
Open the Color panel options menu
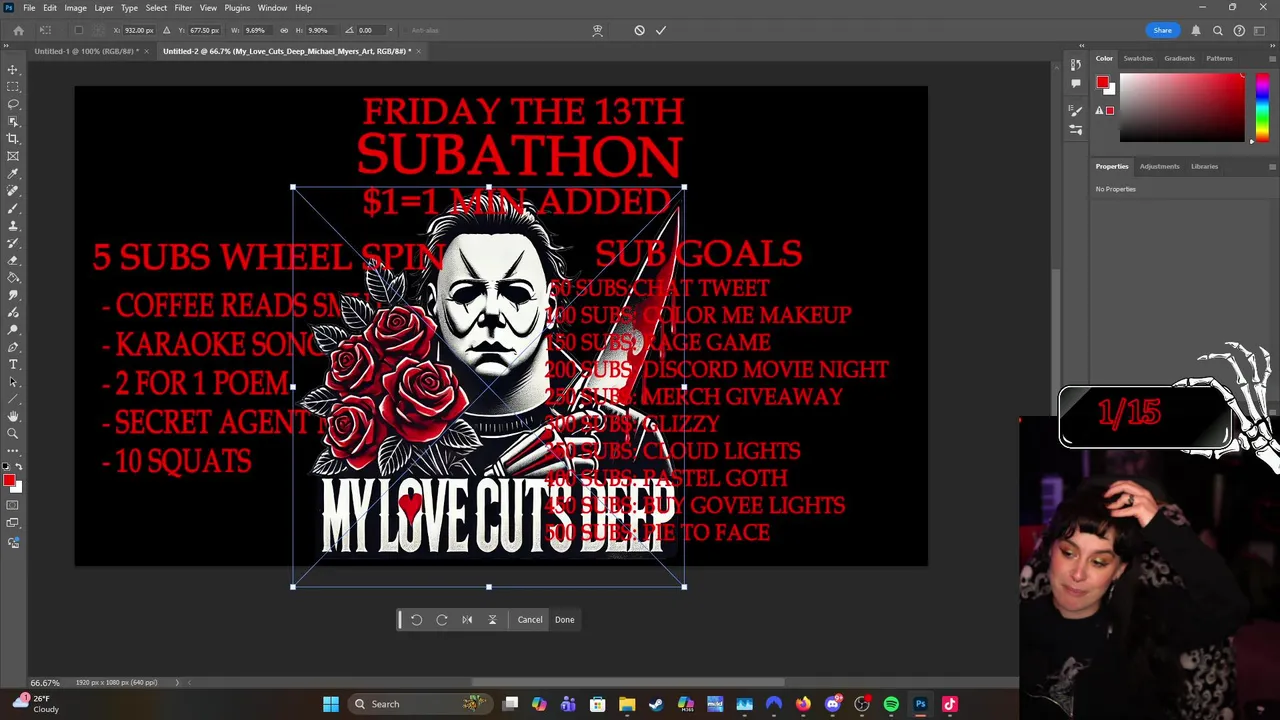click(1272, 58)
